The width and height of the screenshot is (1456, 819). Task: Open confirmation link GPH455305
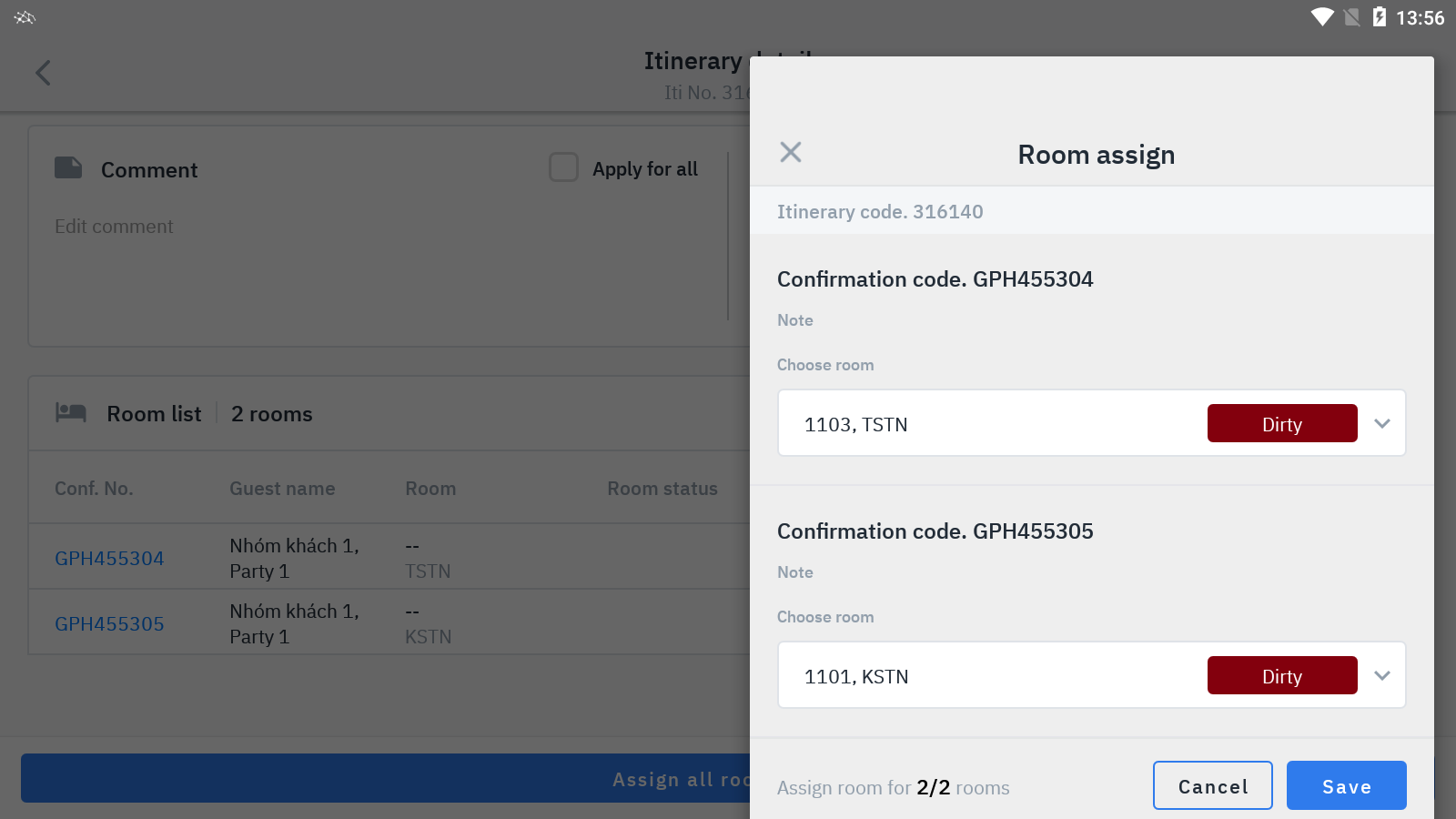click(109, 623)
